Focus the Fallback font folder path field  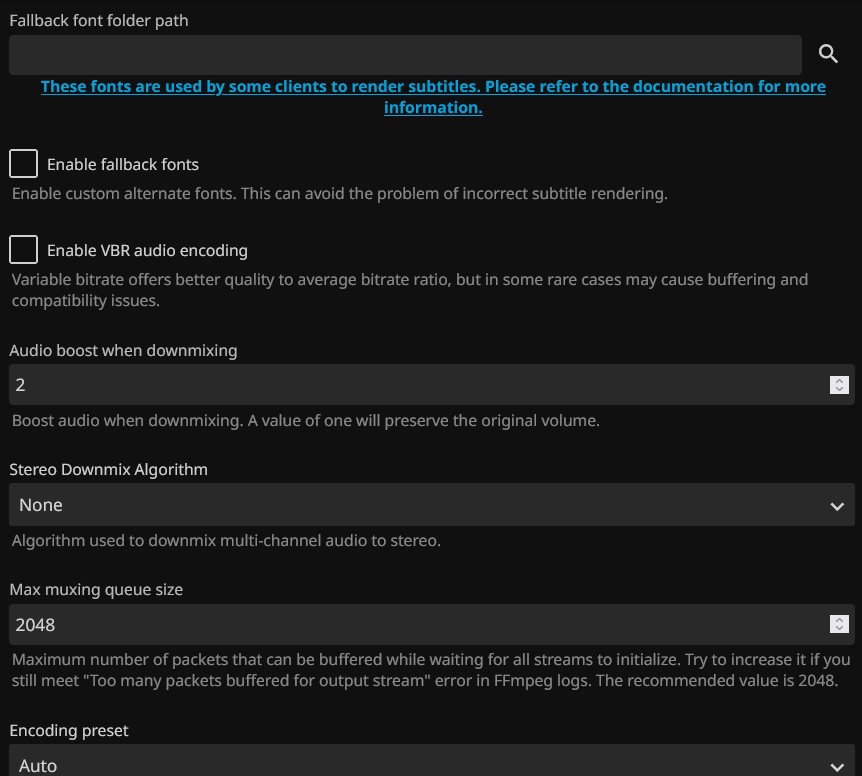coord(405,54)
